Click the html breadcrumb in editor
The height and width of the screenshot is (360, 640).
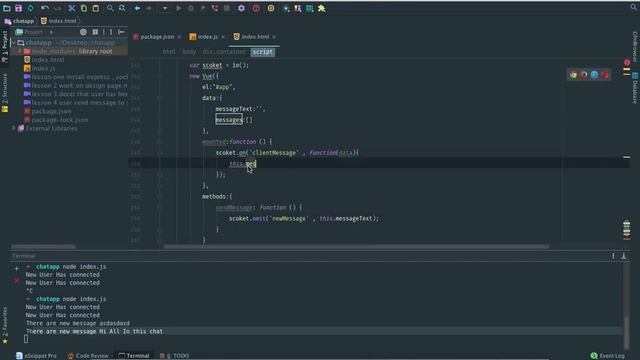point(169,52)
